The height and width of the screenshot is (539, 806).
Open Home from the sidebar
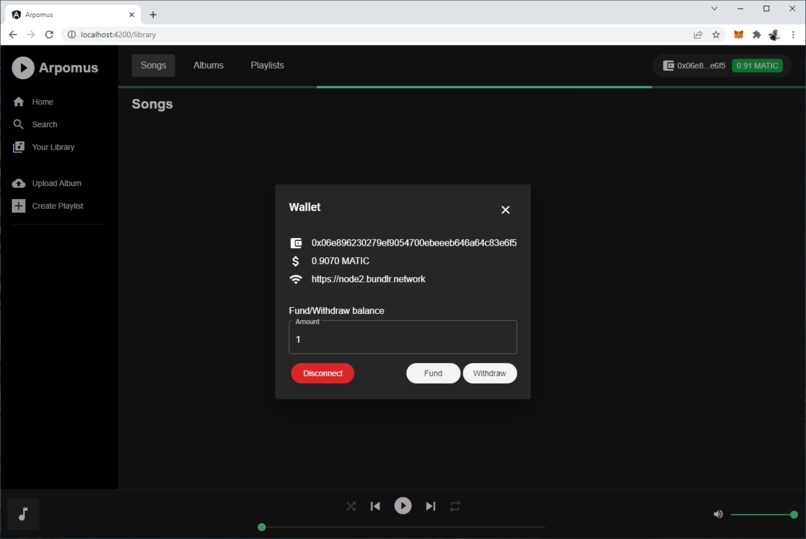[x=33, y=102]
